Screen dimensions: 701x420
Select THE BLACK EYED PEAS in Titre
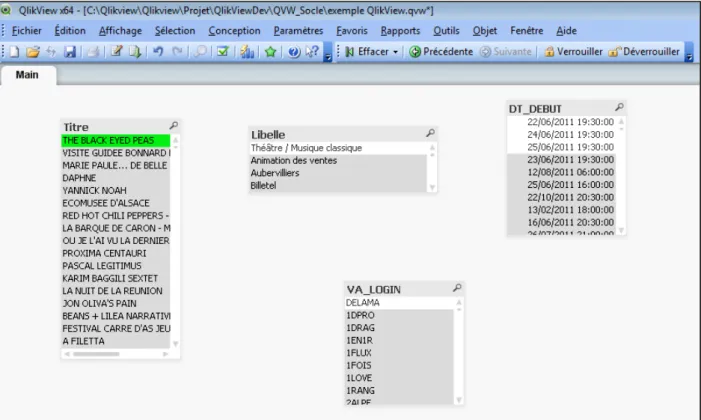(115, 140)
